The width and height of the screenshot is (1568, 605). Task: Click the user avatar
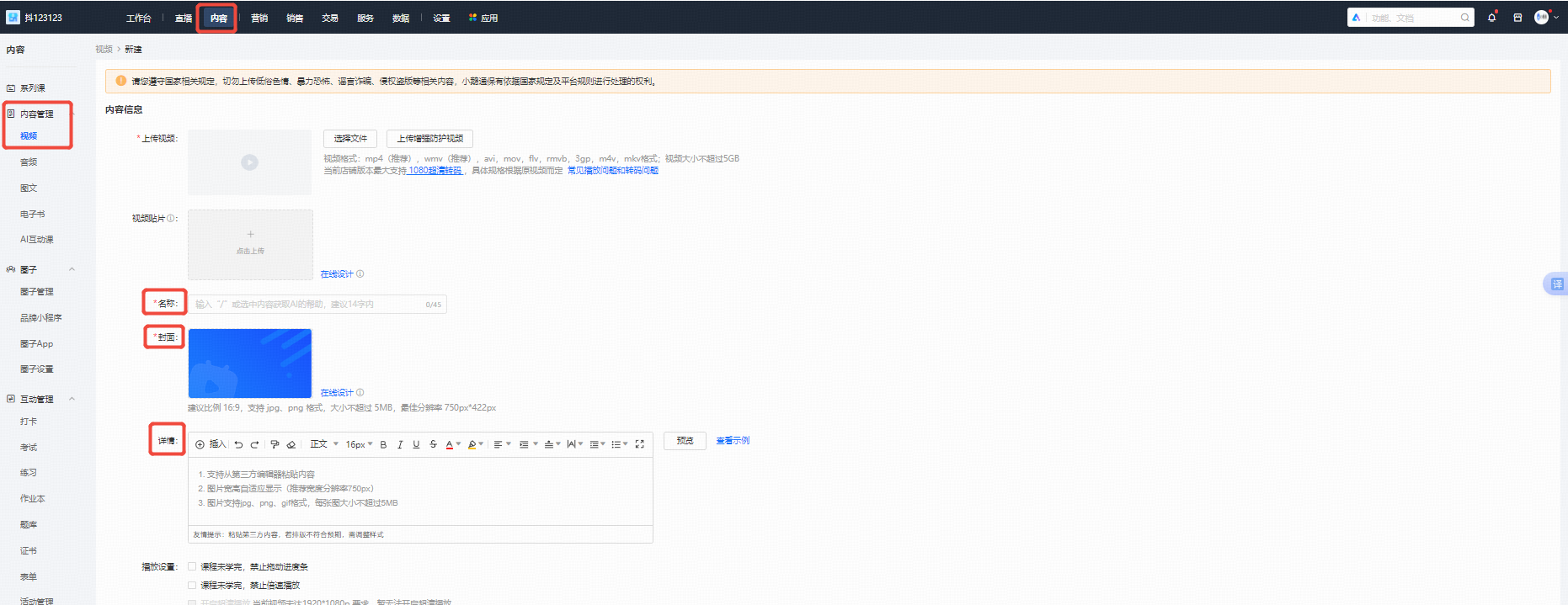click(1541, 17)
